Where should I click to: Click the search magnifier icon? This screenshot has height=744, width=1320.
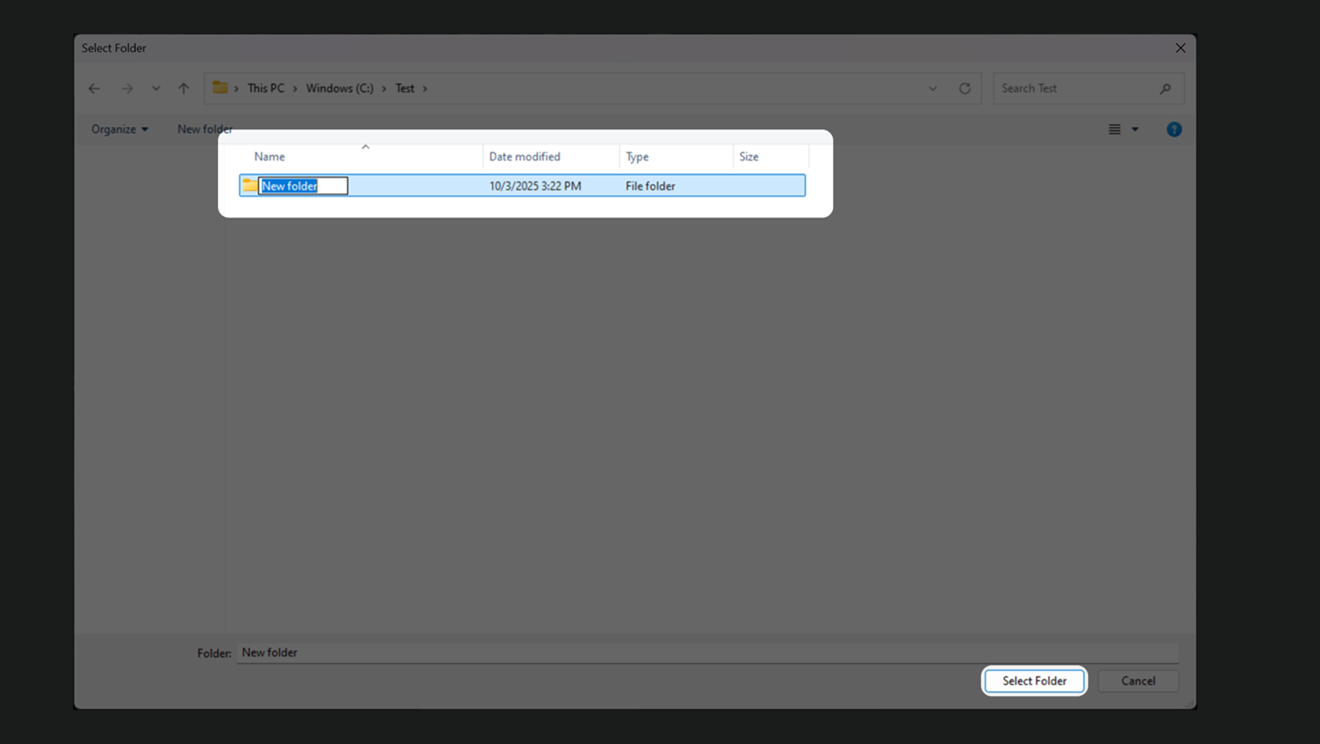click(x=1165, y=88)
